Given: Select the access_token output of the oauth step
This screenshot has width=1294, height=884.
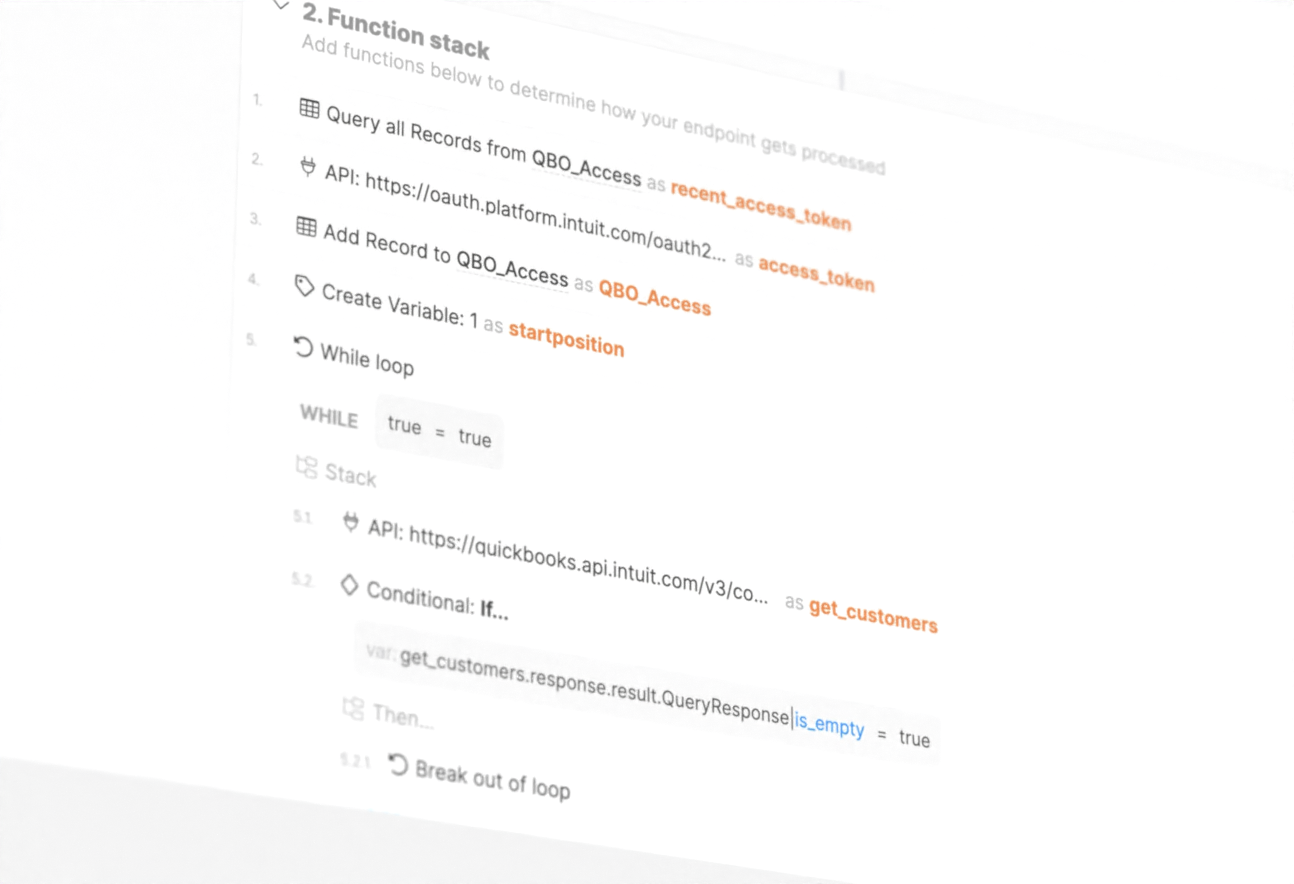Looking at the screenshot, I should (816, 272).
